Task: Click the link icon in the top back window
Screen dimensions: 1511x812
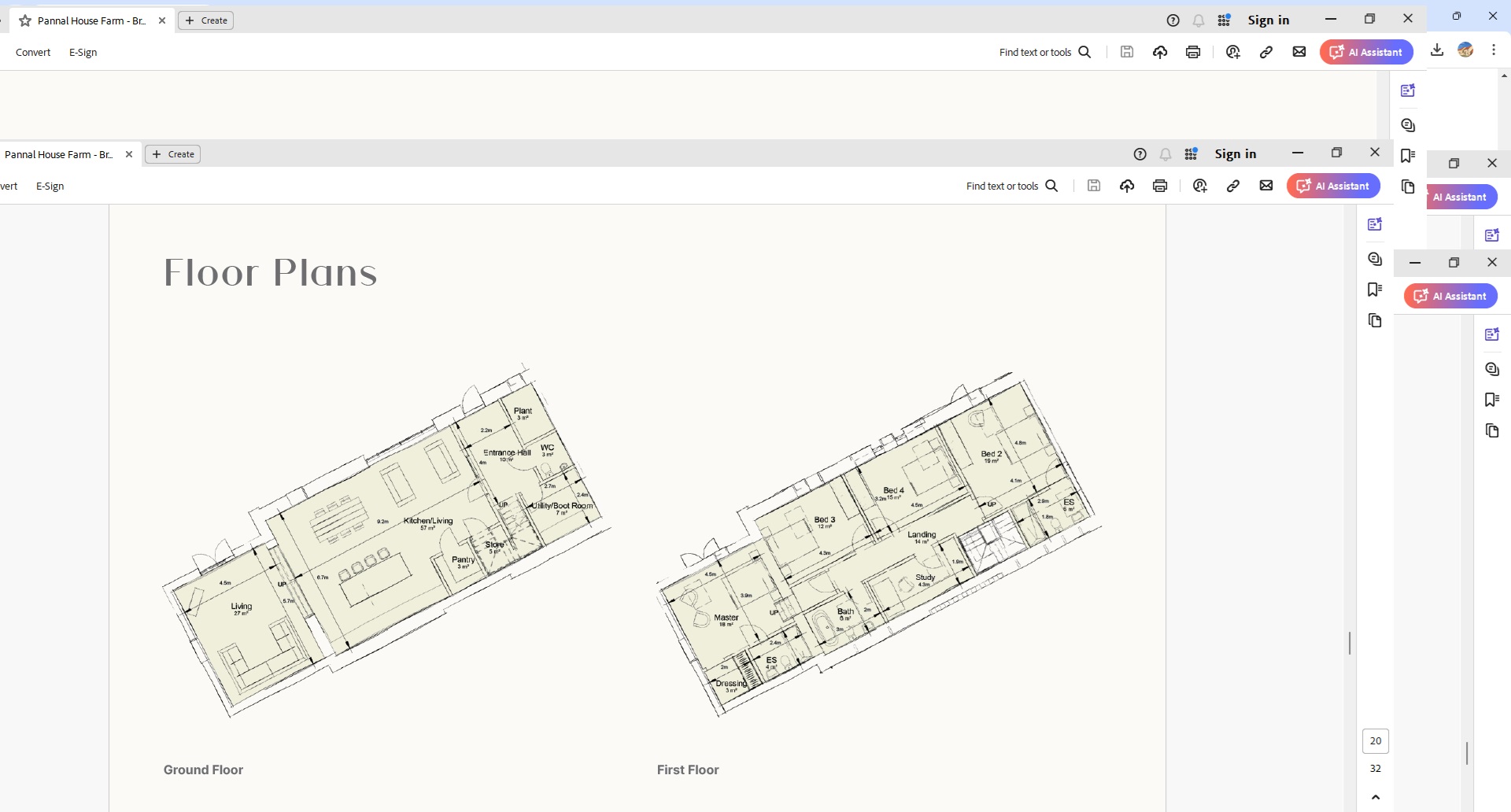Action: (1266, 52)
